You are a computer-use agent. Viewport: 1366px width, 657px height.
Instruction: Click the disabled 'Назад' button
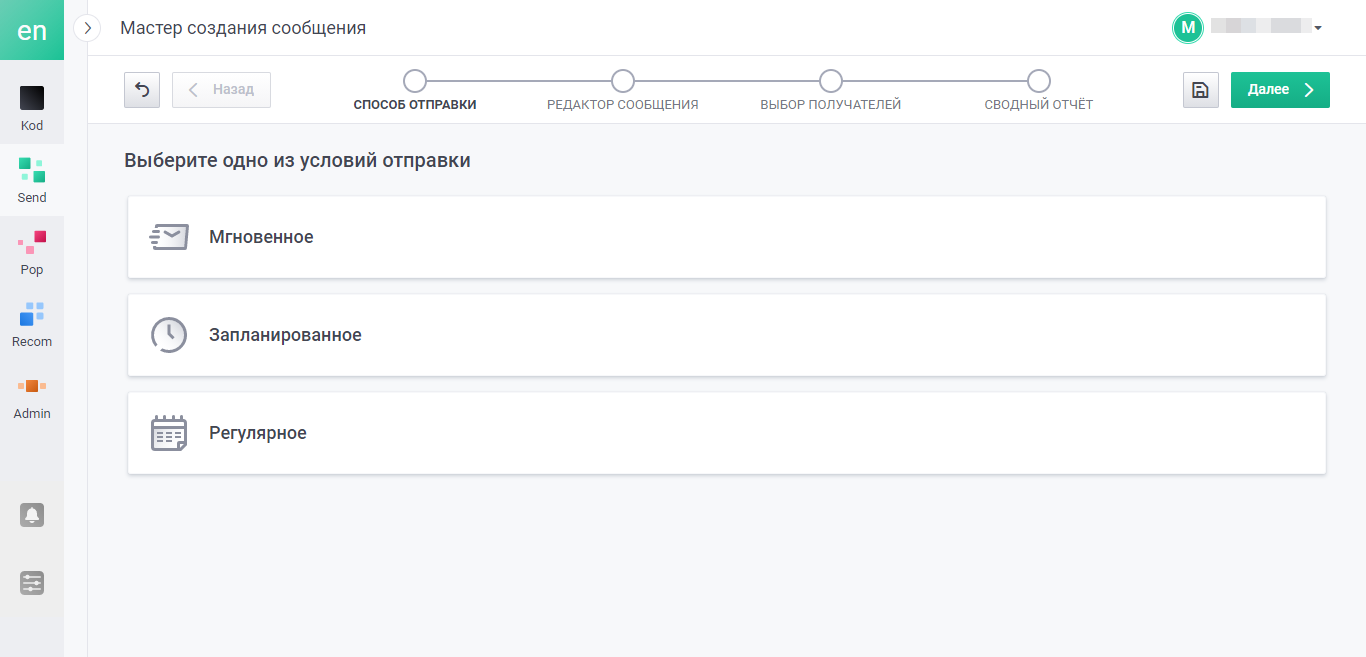point(221,90)
